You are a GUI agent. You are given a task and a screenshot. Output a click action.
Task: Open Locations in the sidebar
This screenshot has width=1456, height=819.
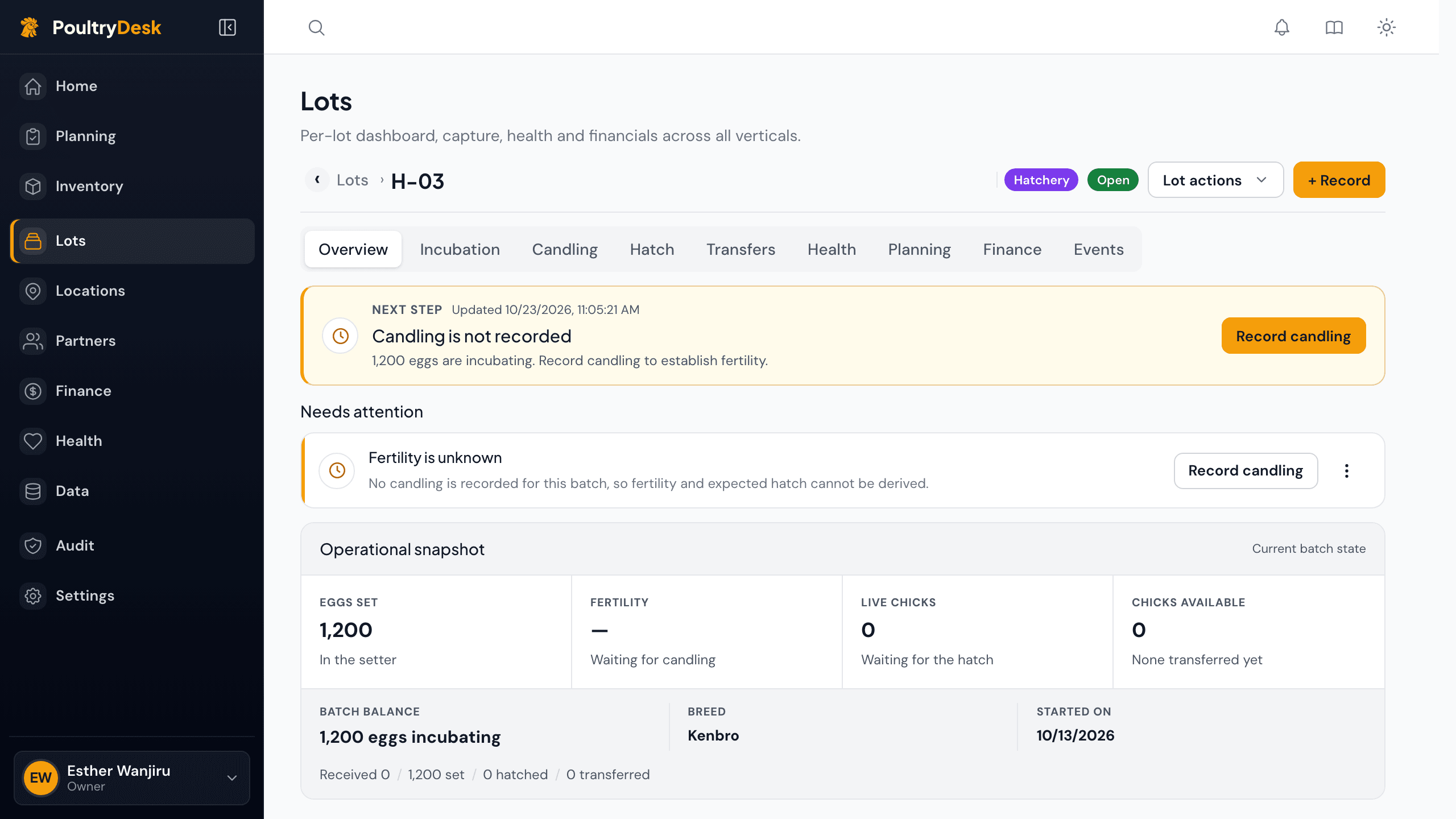(x=132, y=291)
